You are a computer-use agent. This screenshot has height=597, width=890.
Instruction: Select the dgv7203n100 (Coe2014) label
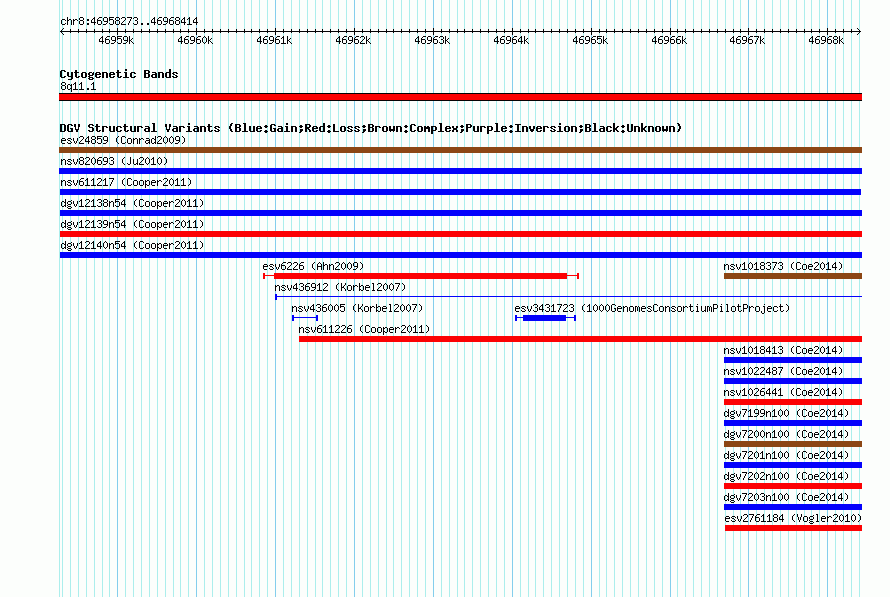pyautogui.click(x=786, y=497)
